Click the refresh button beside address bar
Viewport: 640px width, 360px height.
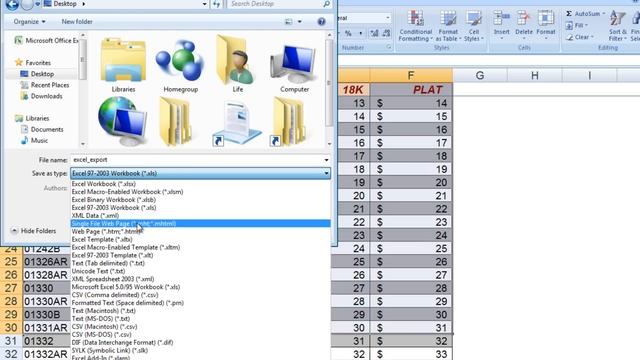tap(216, 4)
